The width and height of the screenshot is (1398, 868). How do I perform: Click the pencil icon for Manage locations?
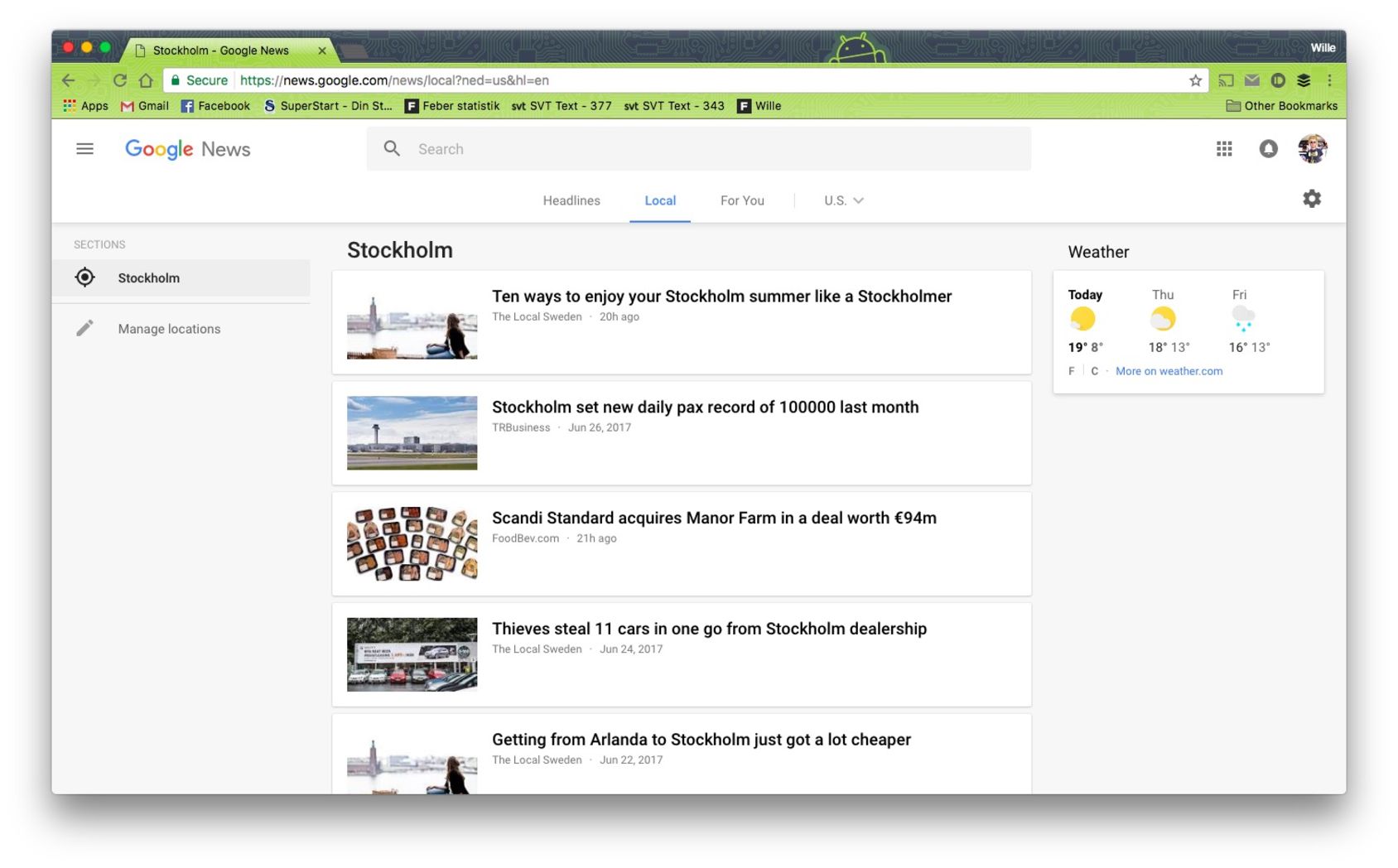click(x=84, y=329)
